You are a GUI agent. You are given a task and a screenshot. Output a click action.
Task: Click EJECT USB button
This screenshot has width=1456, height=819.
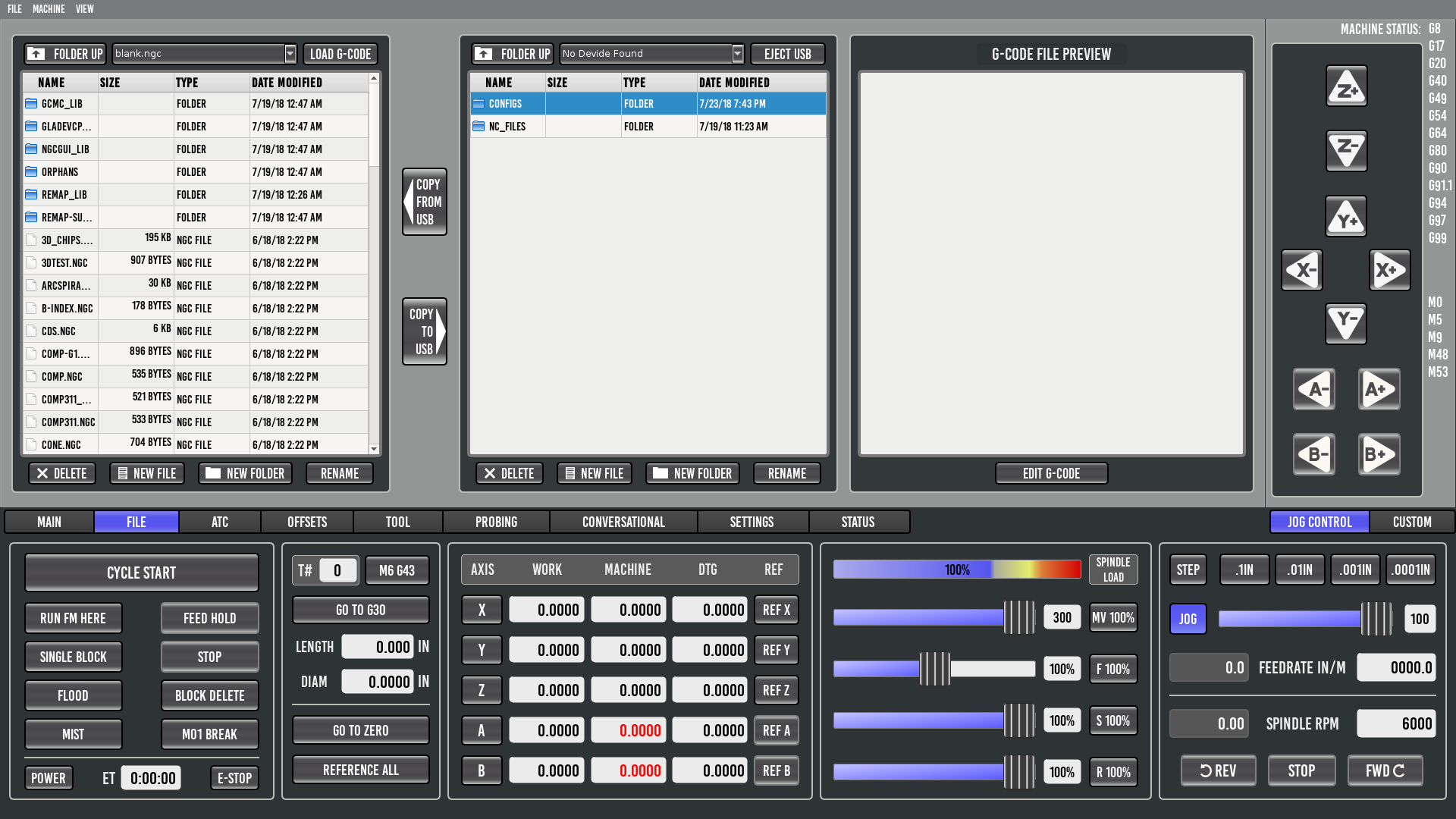787,54
